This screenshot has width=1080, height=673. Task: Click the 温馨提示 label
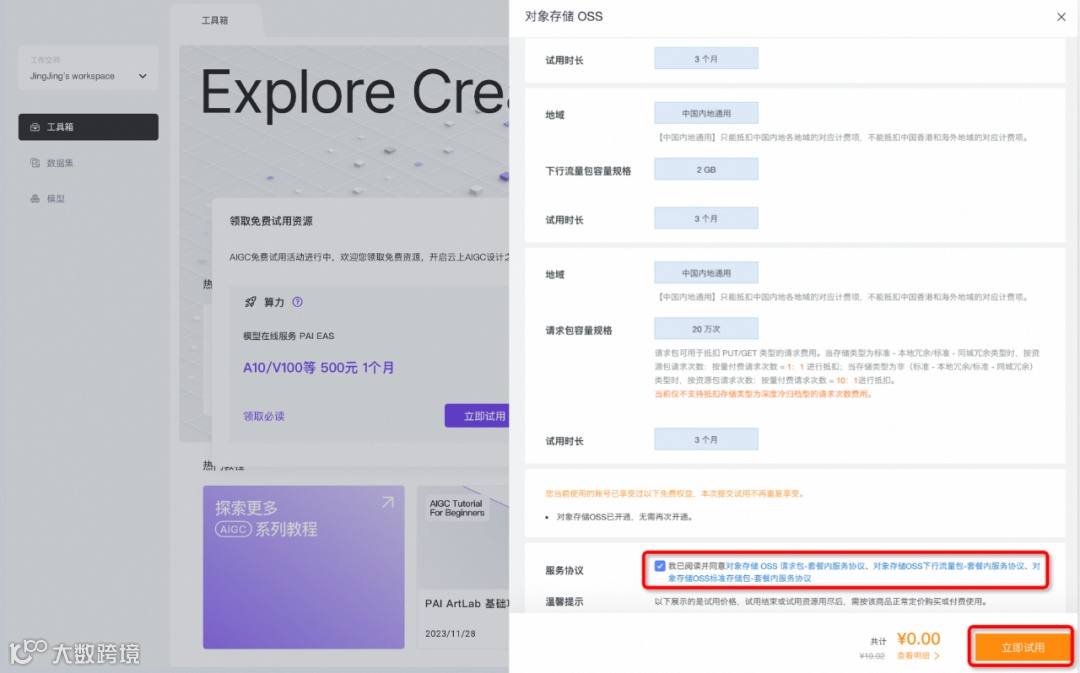click(564, 601)
